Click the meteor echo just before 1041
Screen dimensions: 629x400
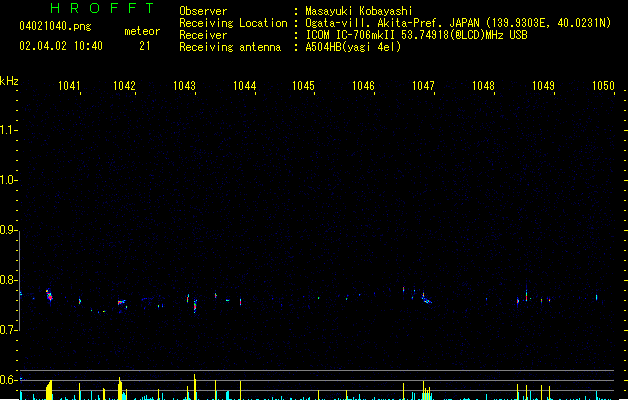[49, 296]
